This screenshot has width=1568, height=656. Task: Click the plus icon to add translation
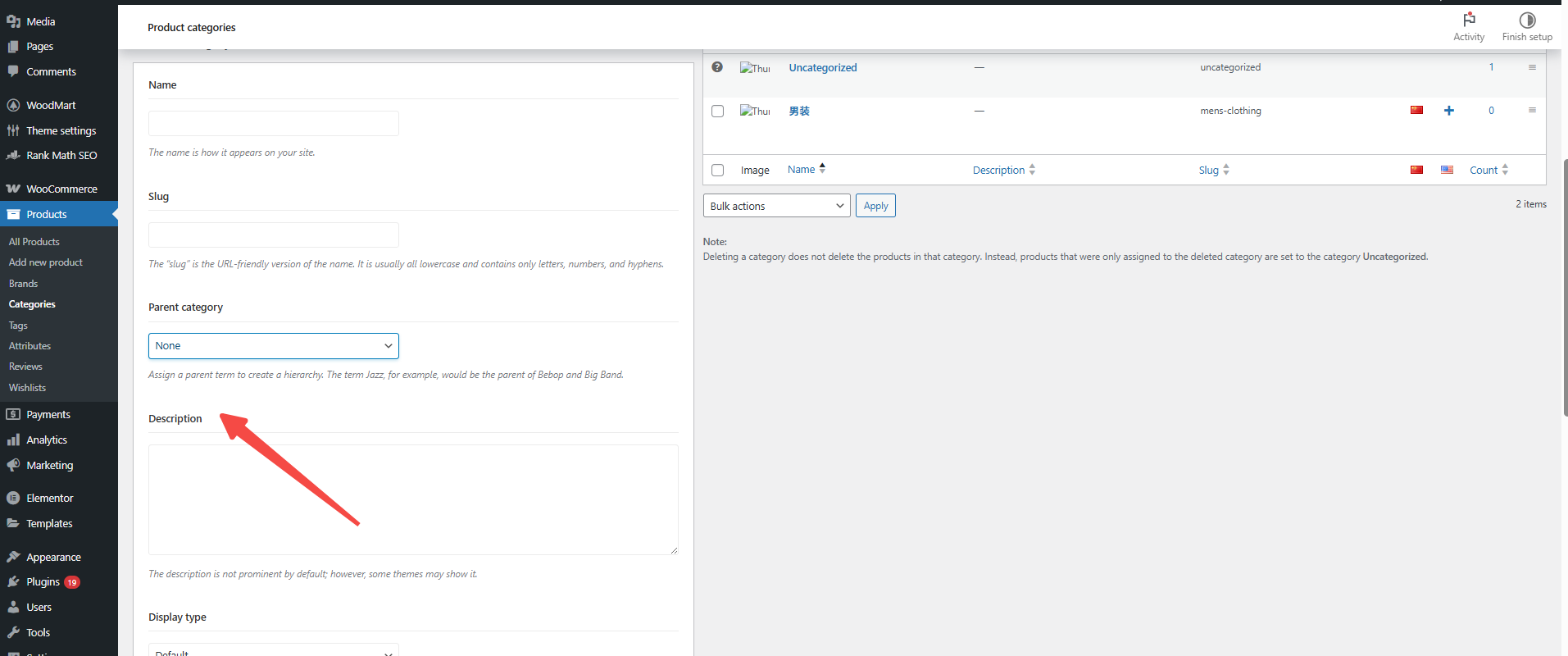pyautogui.click(x=1448, y=111)
